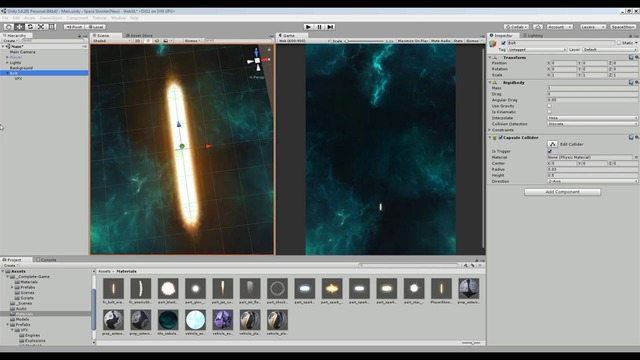Open the Account dropdown
Viewport: 640px width, 360px height.
point(560,27)
